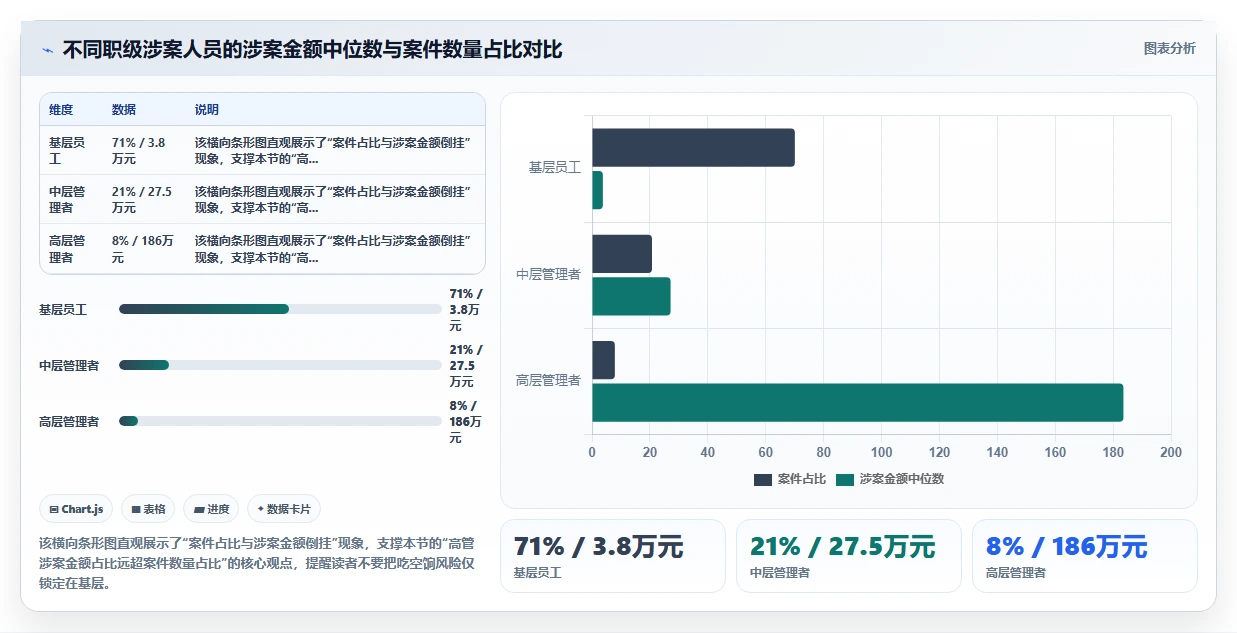Open the 8% / 186万元 高层管理者 data card
The image size is (1237, 633).
[x=1085, y=556]
